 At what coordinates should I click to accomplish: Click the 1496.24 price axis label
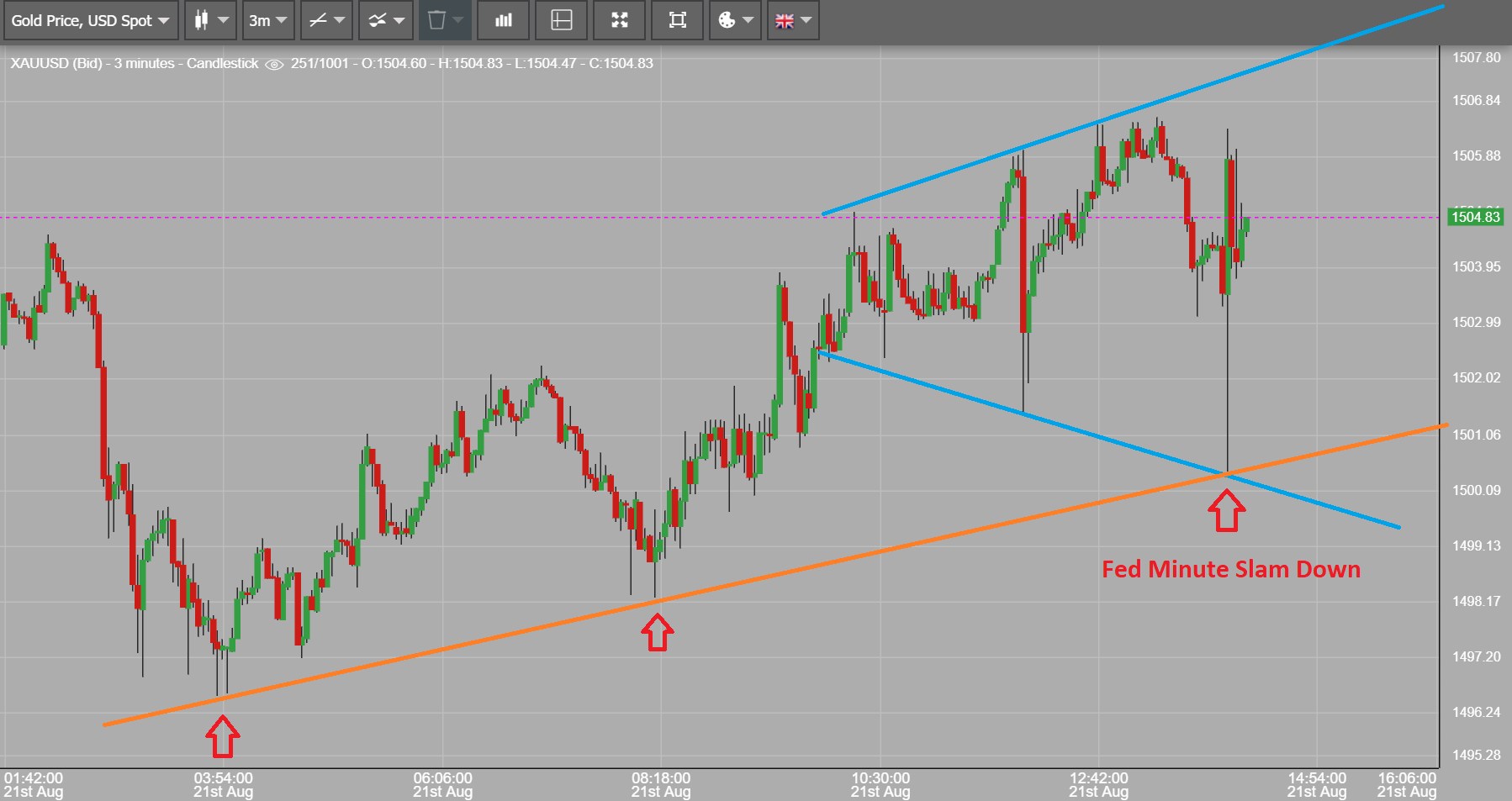point(1476,712)
